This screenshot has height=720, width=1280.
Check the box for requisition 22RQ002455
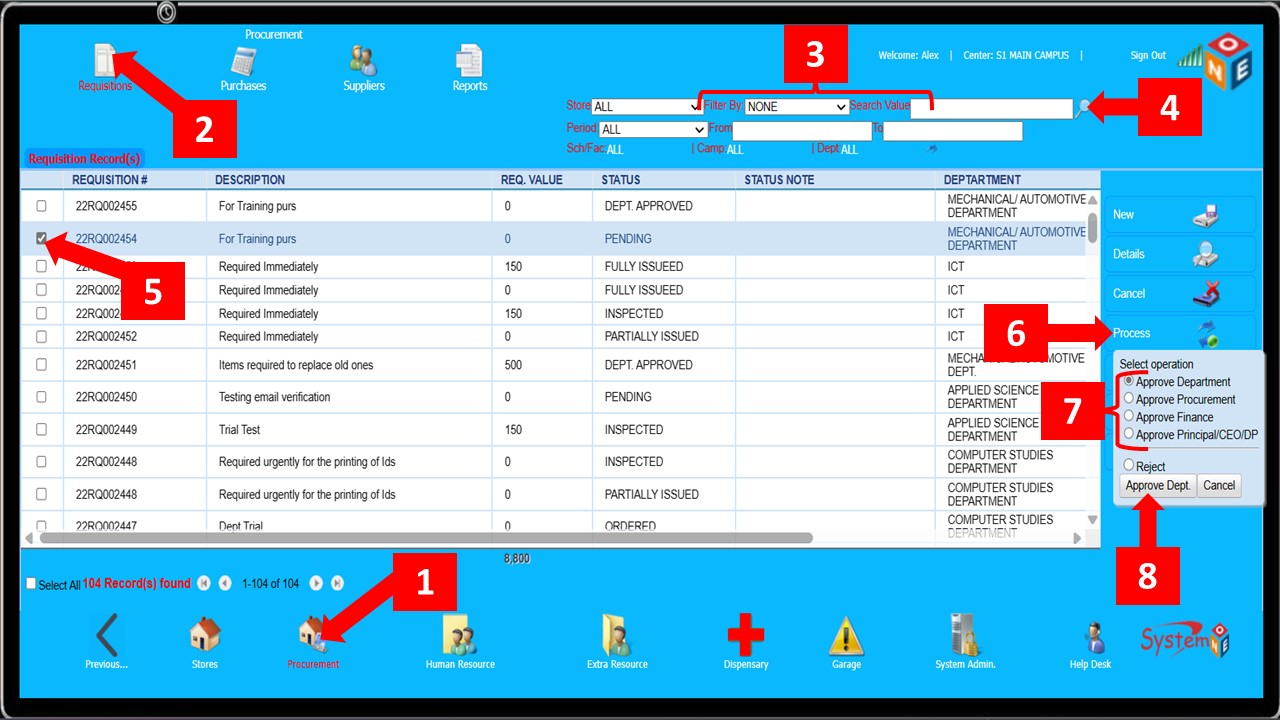tap(41, 206)
